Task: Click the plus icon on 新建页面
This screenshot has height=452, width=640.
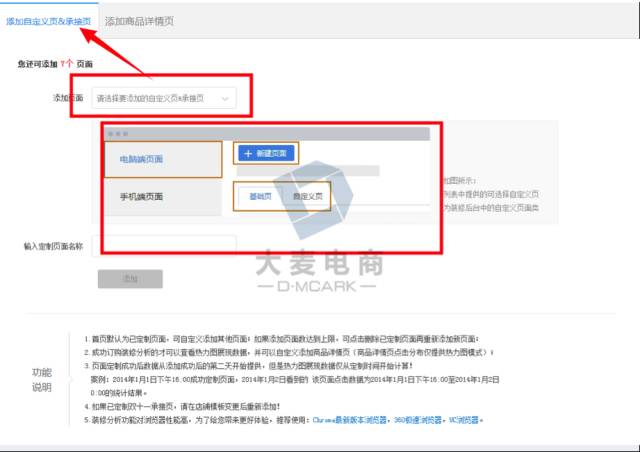Action: coord(247,153)
